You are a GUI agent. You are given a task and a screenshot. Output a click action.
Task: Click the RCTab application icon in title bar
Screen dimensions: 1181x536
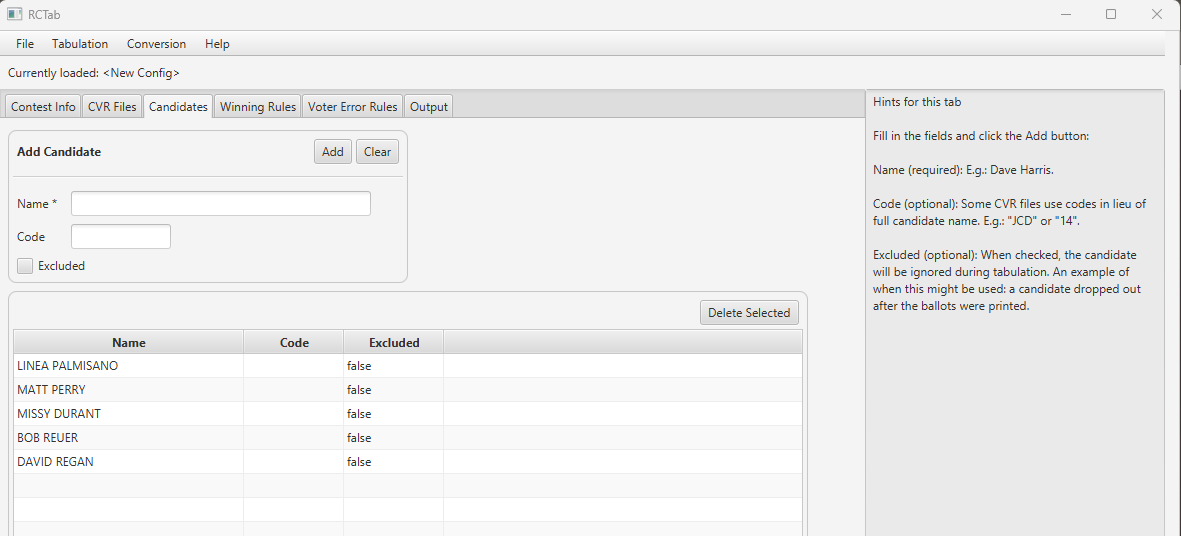pos(14,14)
